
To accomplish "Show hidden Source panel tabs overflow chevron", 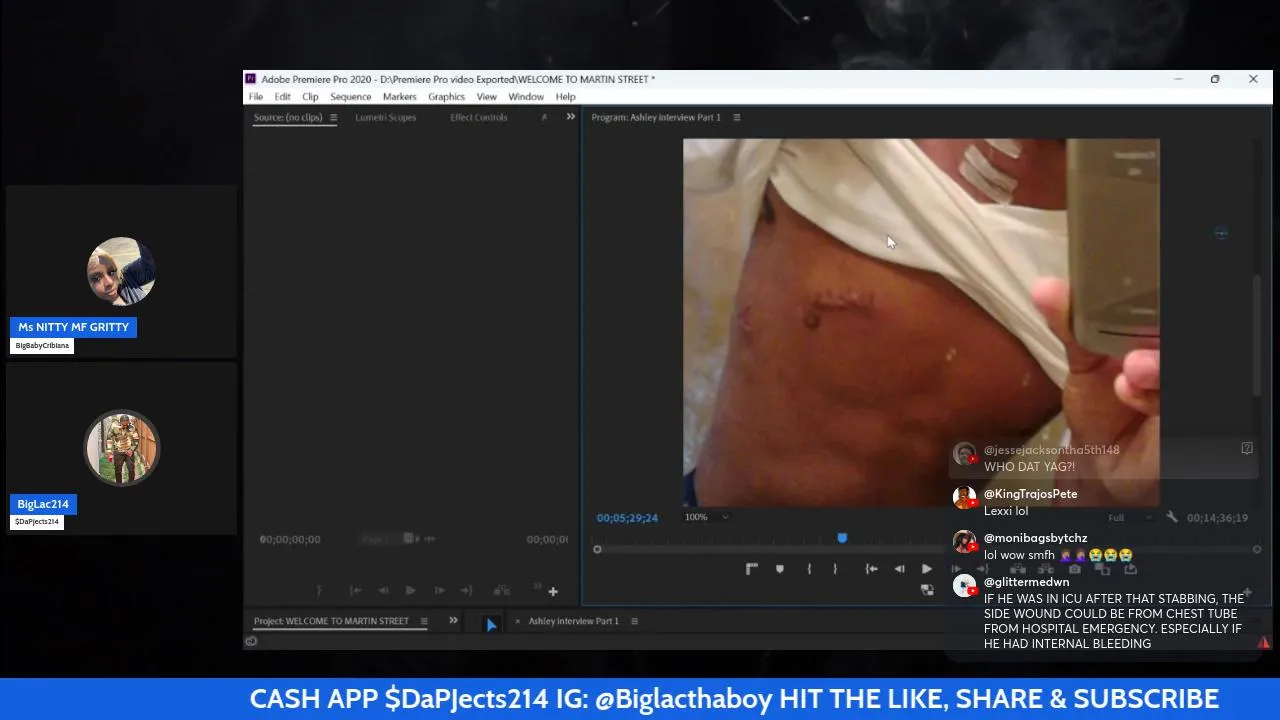I will tap(571, 117).
